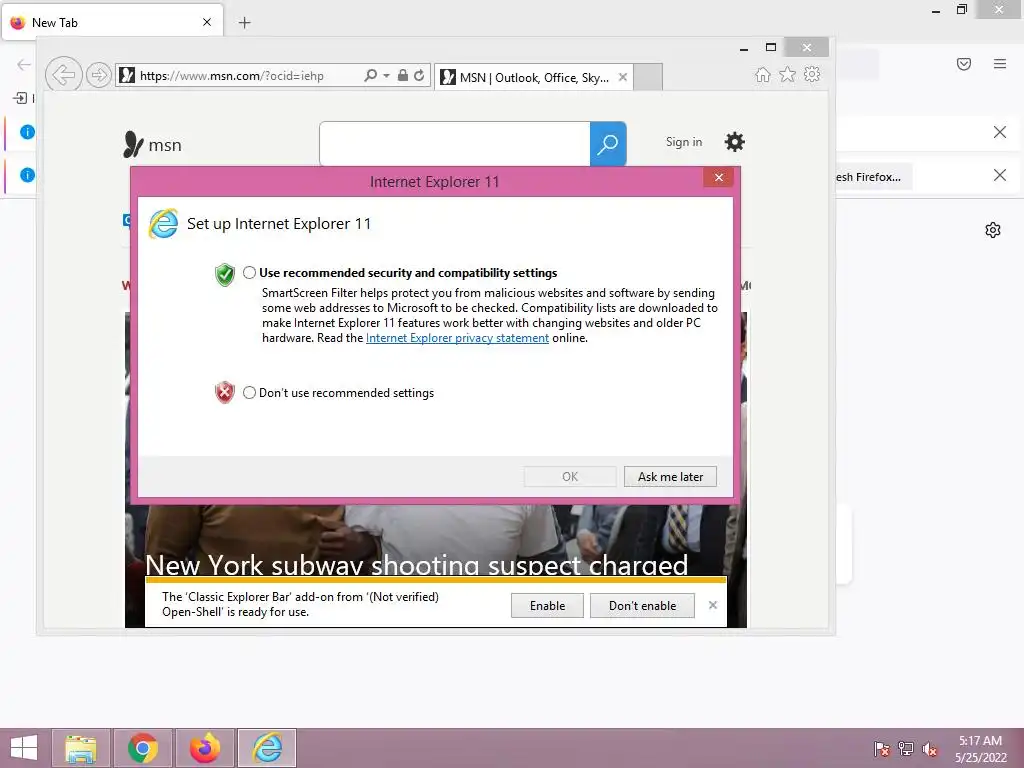Open the Action Center flag tray icon
The height and width of the screenshot is (768, 1024).
(882, 749)
